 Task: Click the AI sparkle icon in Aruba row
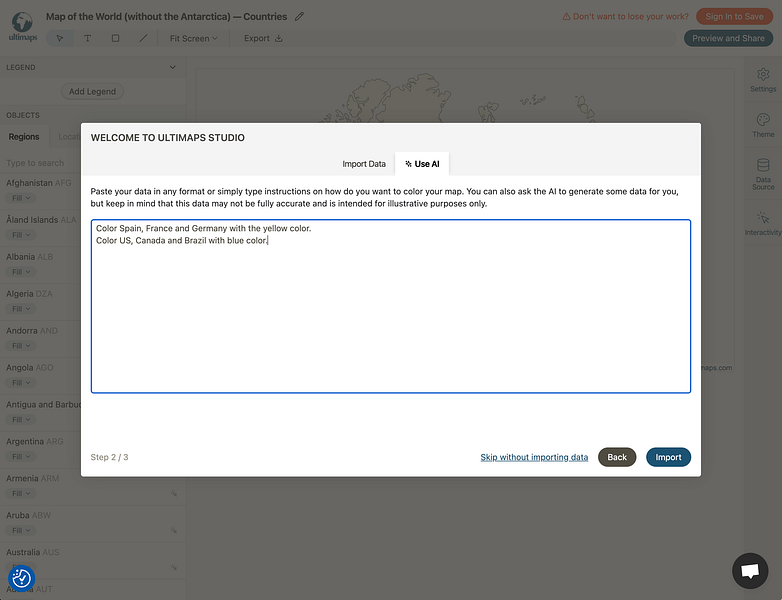click(x=174, y=530)
